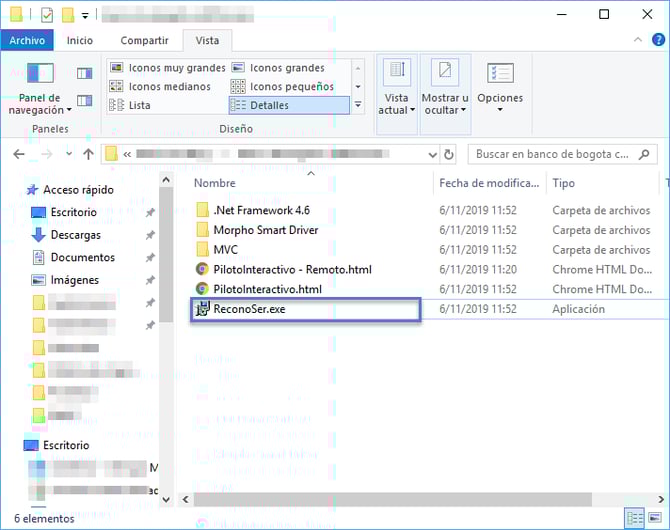Choose Iconos muy grandes layout
The width and height of the screenshot is (670, 530).
168,68
